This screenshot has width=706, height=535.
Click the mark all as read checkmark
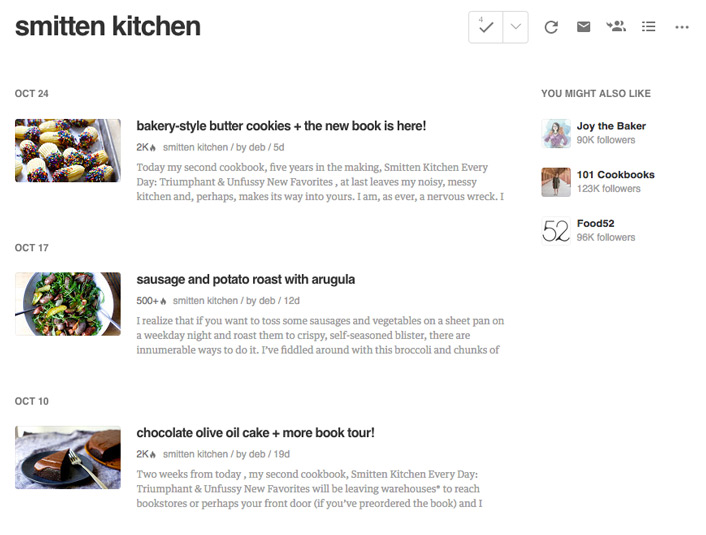486,27
